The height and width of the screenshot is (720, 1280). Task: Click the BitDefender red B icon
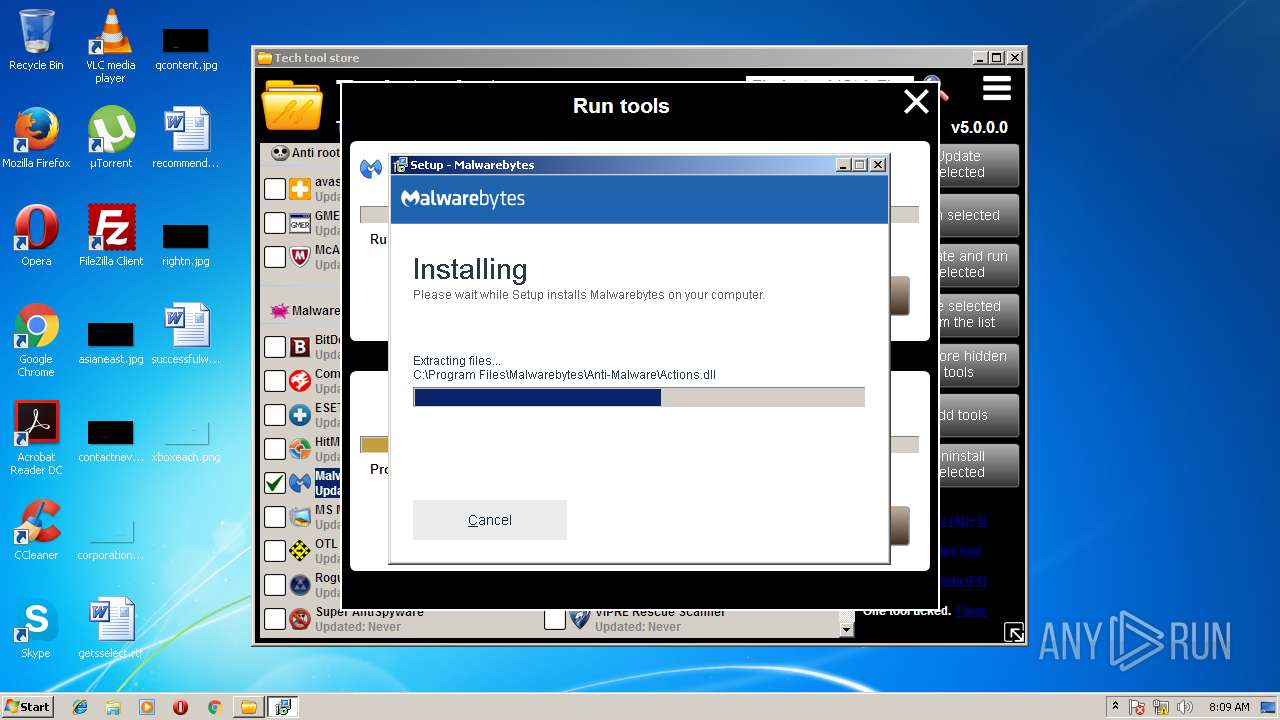[300, 347]
